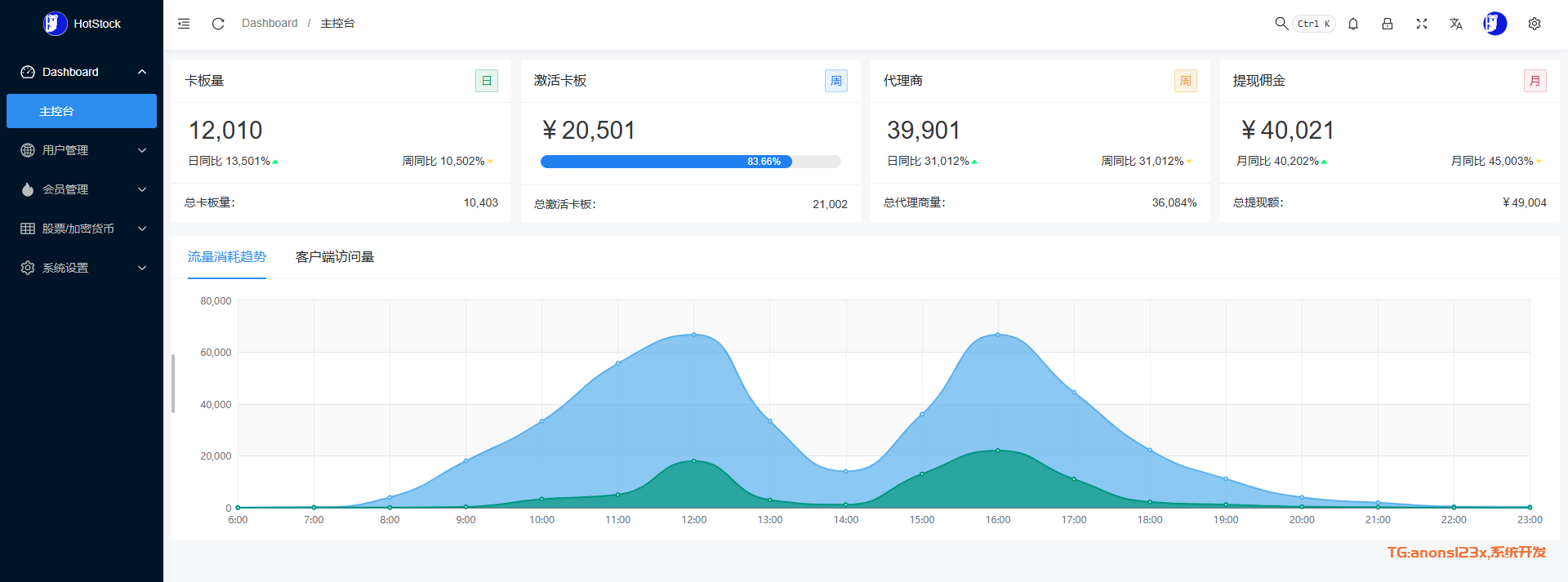Collapse the sidebar with the menu fold icon
The image size is (1568, 582).
[x=184, y=24]
